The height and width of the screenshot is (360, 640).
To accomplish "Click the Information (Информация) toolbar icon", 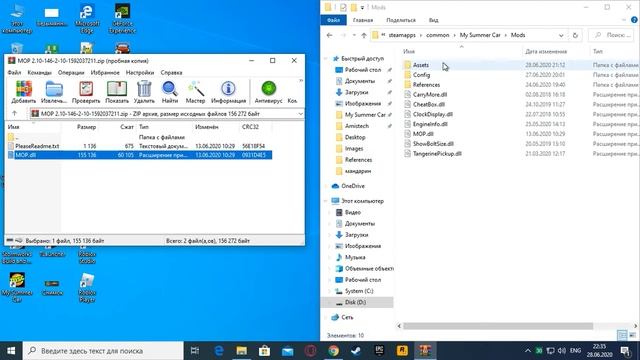I will [x=228, y=92].
